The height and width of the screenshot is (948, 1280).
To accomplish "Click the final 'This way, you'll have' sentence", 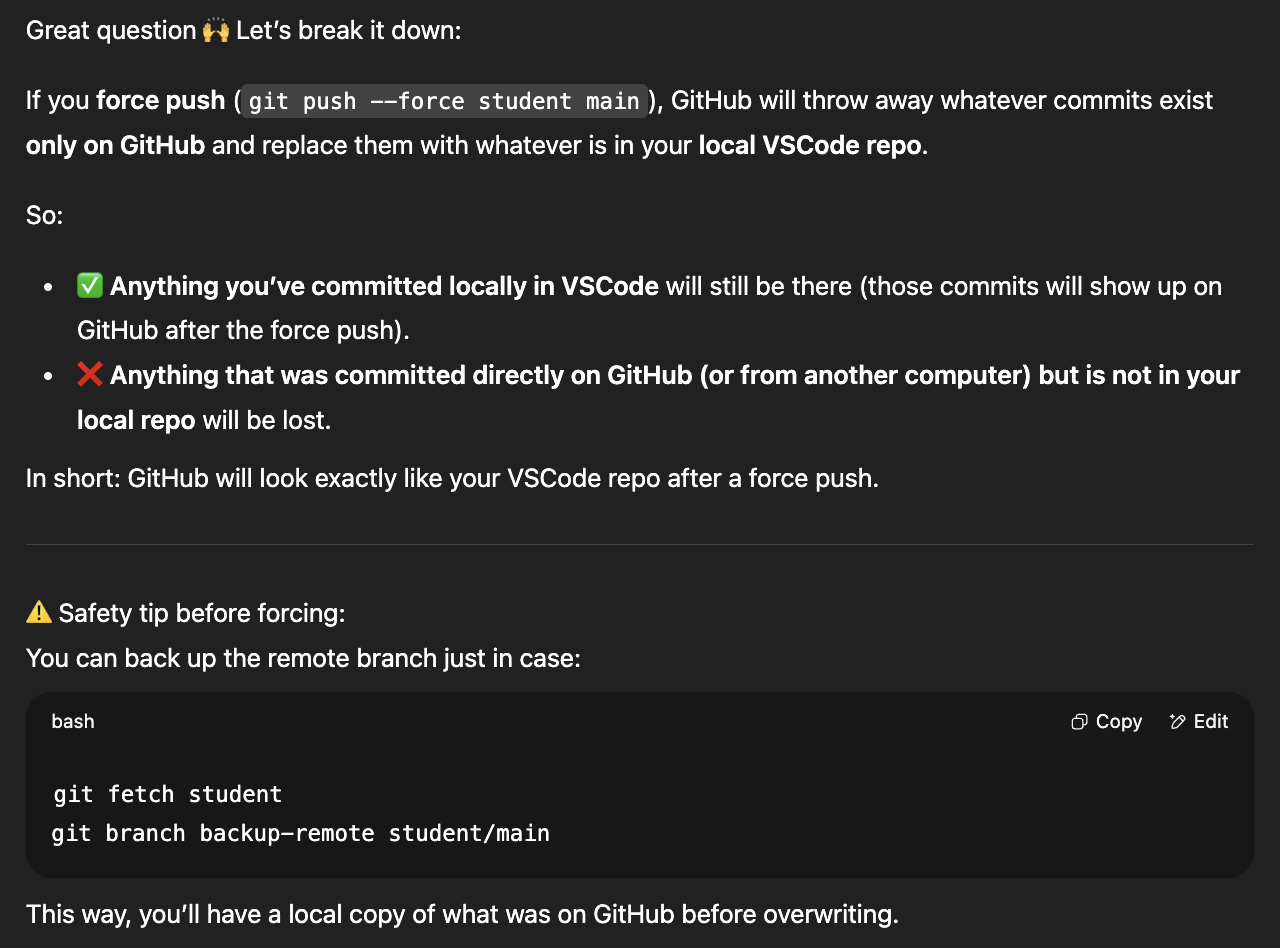I will (x=462, y=915).
